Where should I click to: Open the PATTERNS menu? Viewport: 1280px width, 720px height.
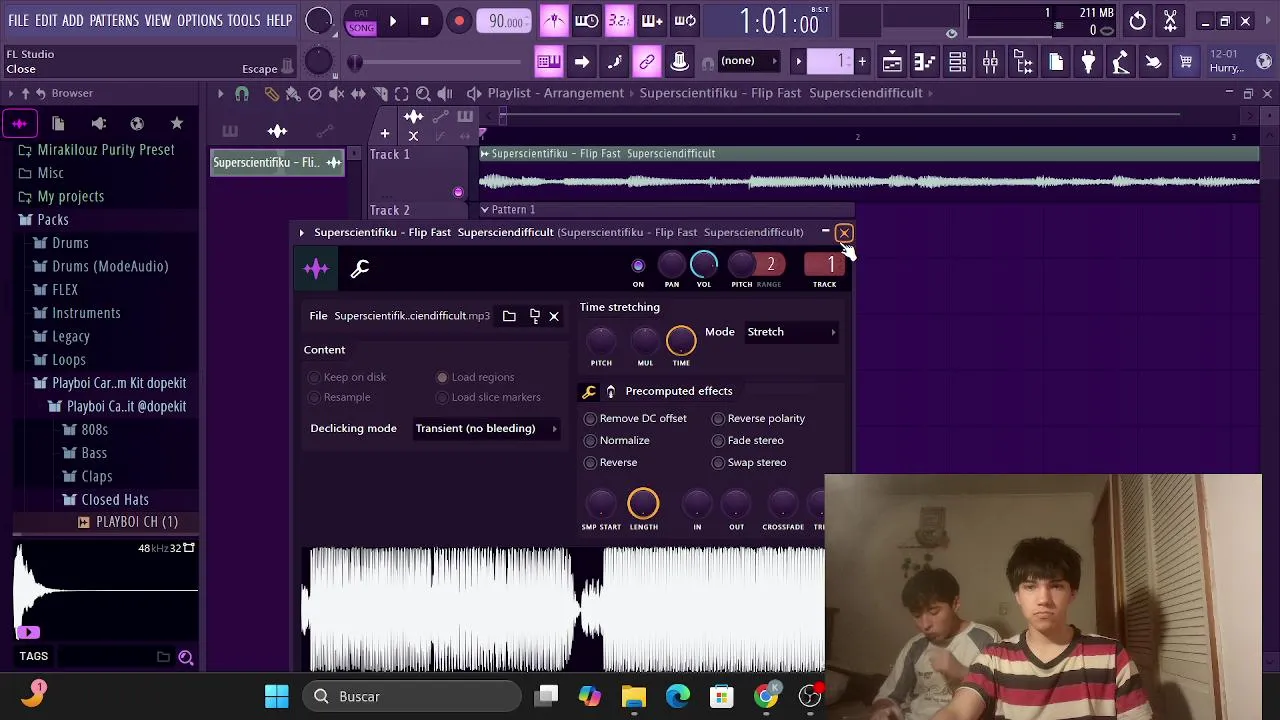pyautogui.click(x=114, y=20)
